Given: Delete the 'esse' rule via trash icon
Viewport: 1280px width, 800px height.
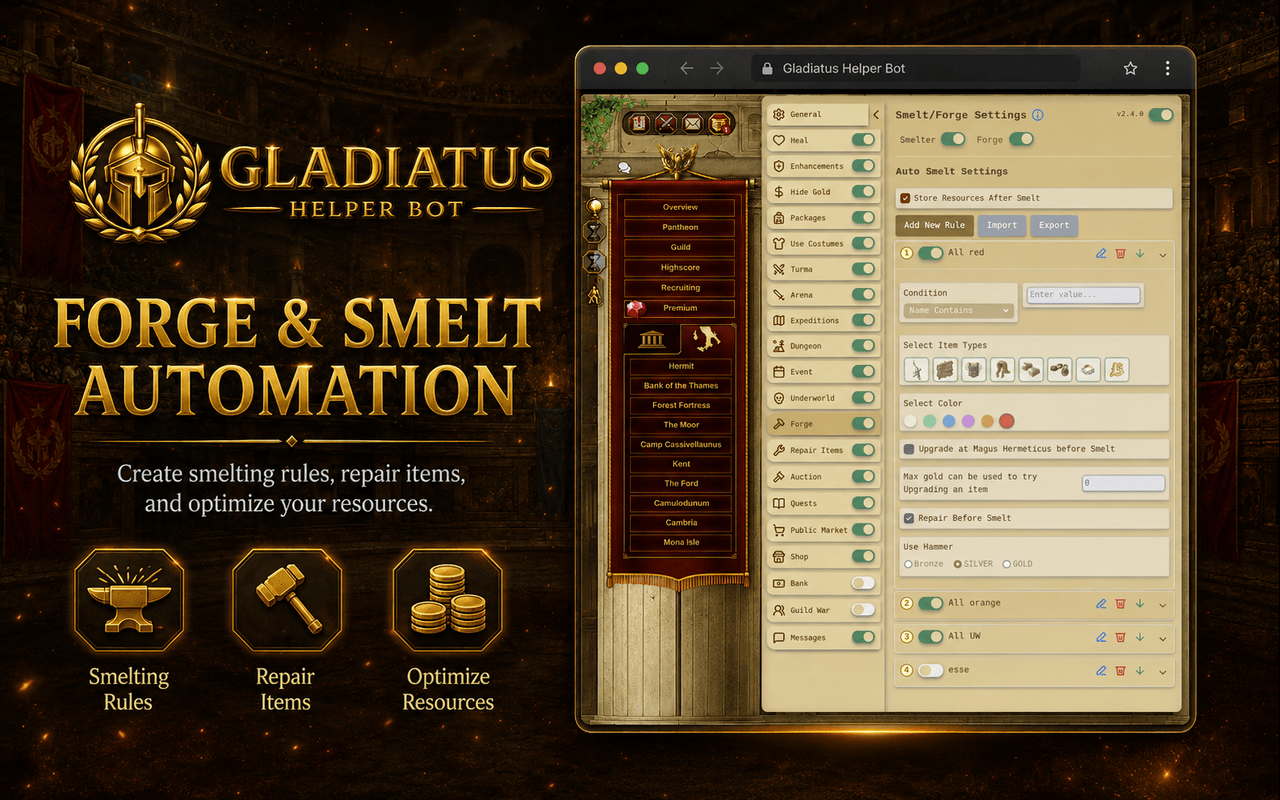Looking at the screenshot, I should [1120, 671].
